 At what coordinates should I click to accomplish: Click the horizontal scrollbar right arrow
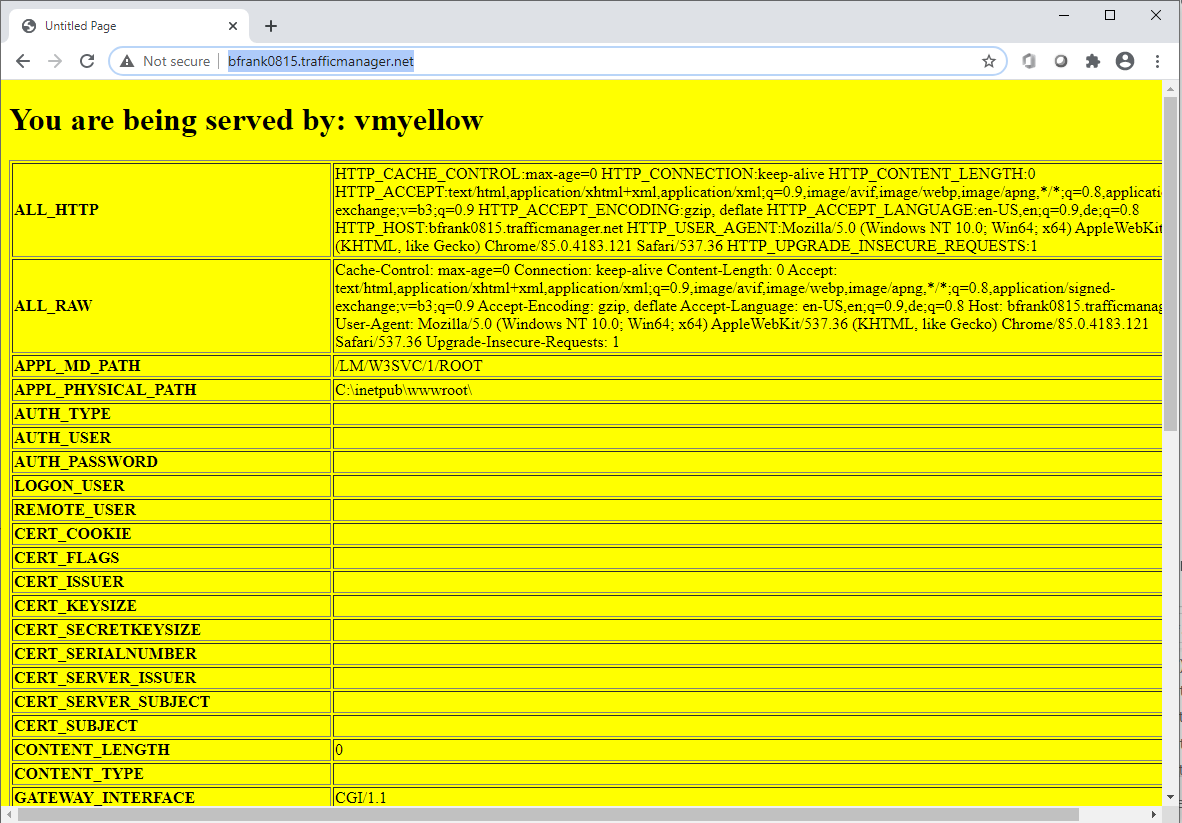(1154, 814)
